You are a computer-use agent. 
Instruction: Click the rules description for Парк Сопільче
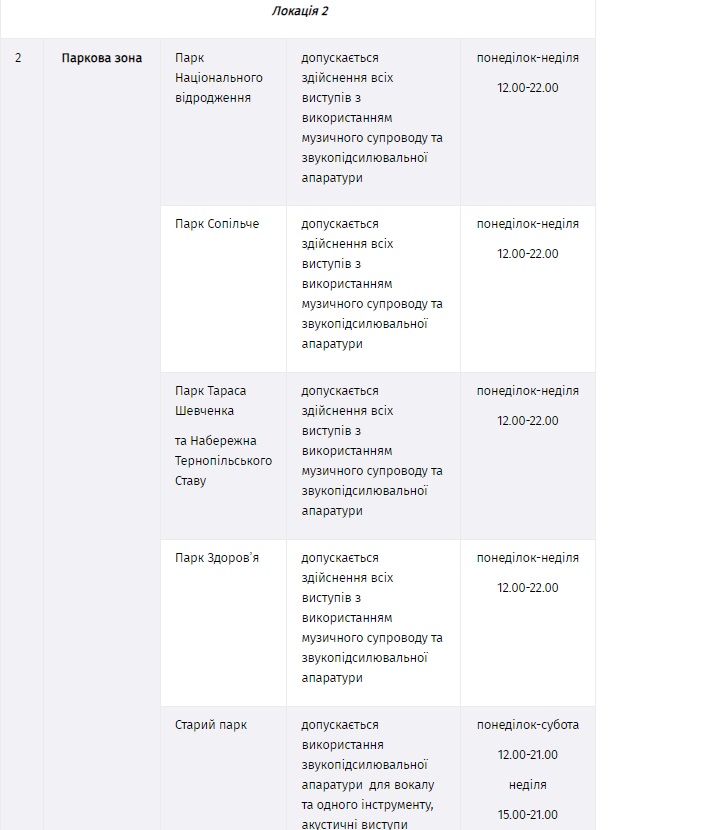pyautogui.click(x=372, y=284)
